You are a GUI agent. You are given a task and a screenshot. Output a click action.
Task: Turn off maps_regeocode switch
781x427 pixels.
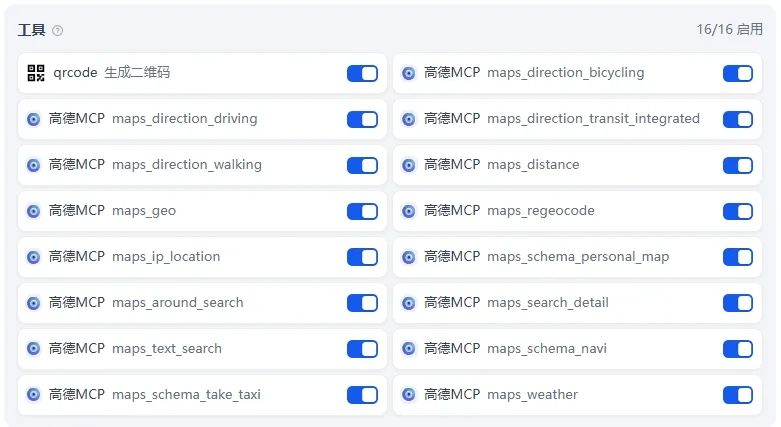pos(738,211)
